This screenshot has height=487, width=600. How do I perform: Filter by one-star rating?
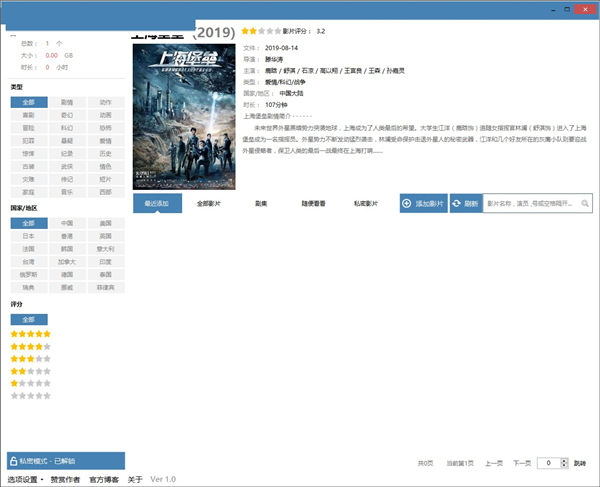coord(30,383)
